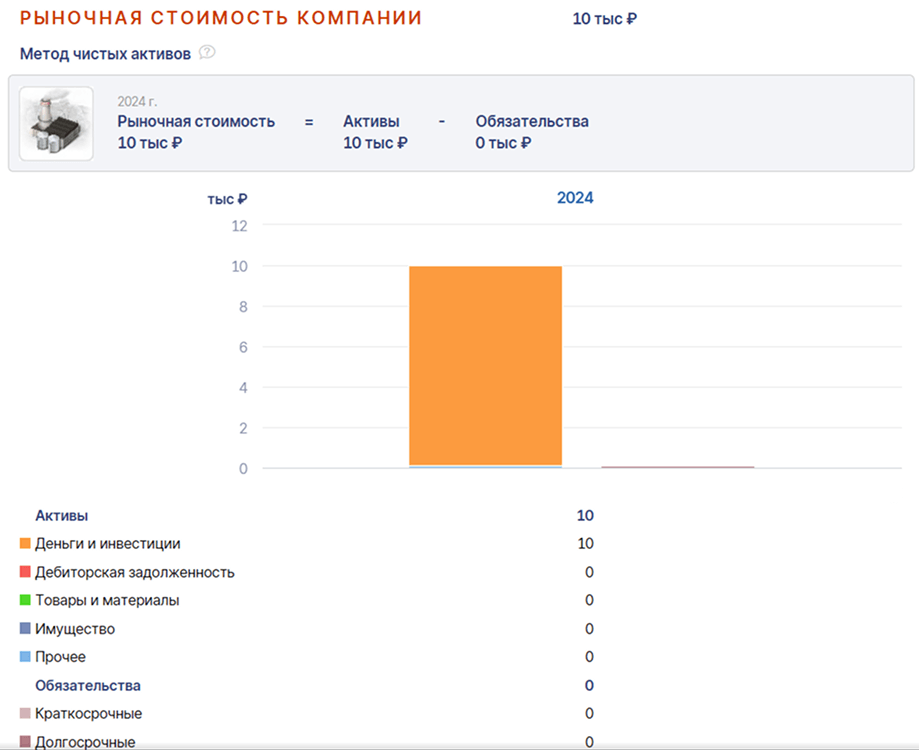Viewport: 919px width, 750px height.
Task: Click the help icon beside Метод чистых активов
Action: click(x=207, y=53)
